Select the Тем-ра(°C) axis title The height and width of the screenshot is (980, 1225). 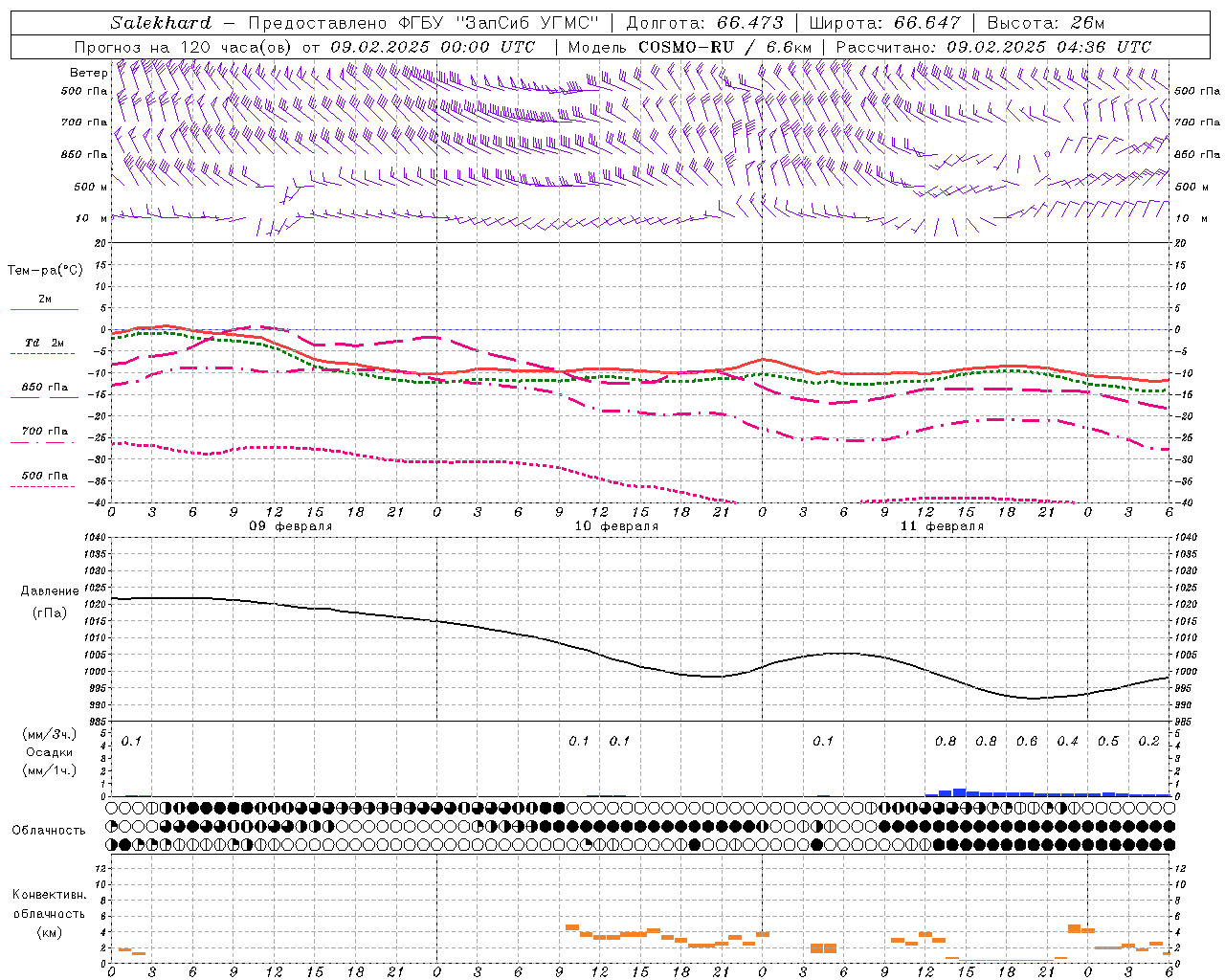tap(45, 271)
